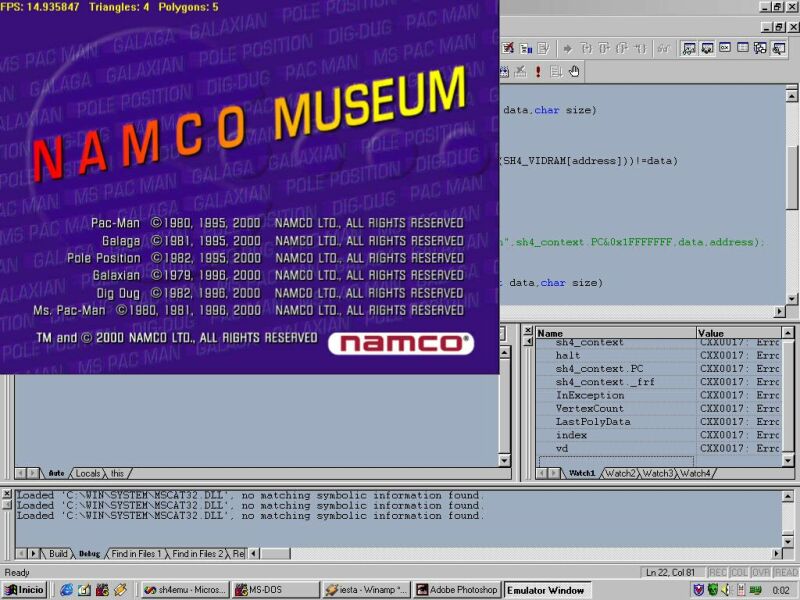
Task: Switch to the sh4emu Microsoft taskbar button
Action: (185, 590)
